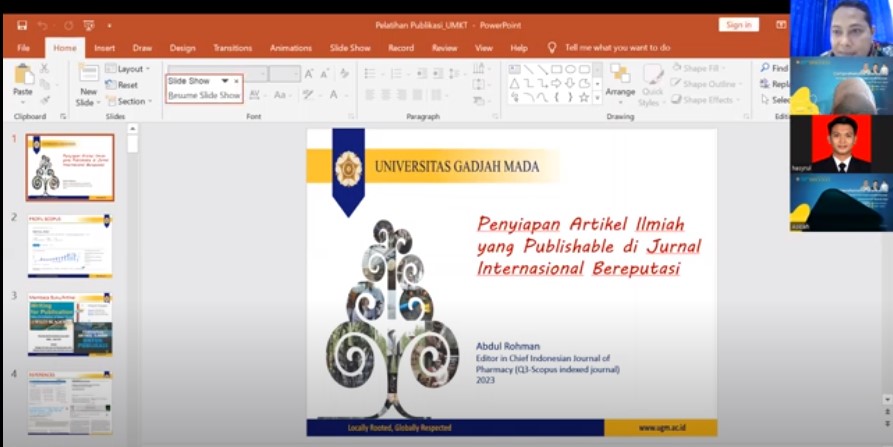Image resolution: width=893 pixels, height=447 pixels.
Task: Select the star shape in shapes gallery
Action: click(583, 98)
